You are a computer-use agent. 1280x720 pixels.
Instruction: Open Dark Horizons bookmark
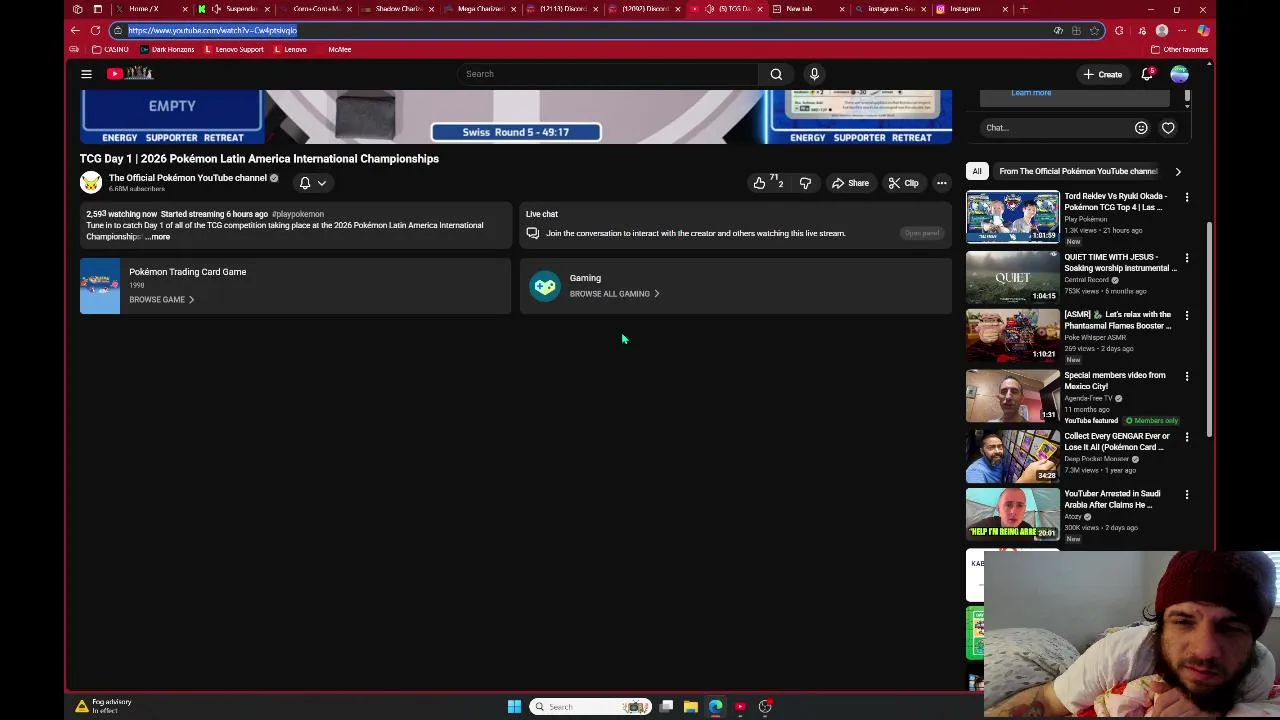pyautogui.click(x=168, y=49)
